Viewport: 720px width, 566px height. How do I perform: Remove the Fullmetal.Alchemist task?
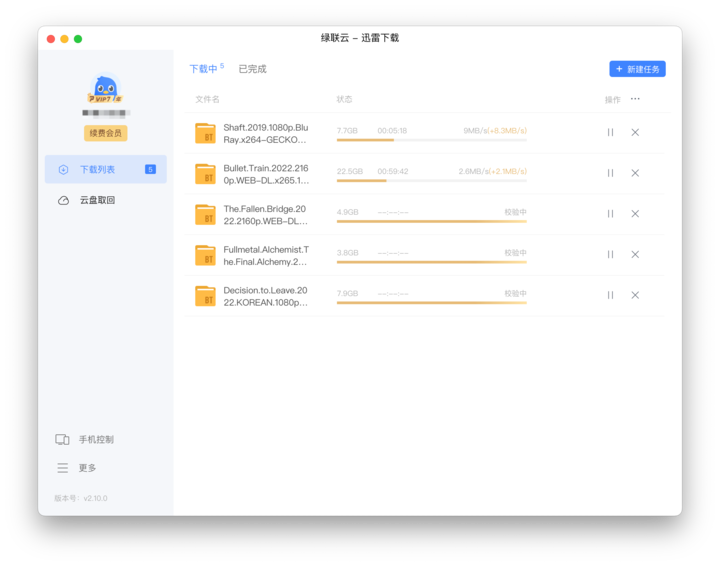pos(635,254)
